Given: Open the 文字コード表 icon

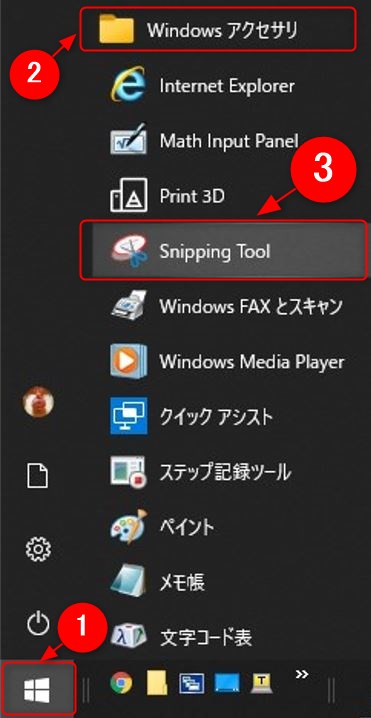Looking at the screenshot, I should point(128,636).
